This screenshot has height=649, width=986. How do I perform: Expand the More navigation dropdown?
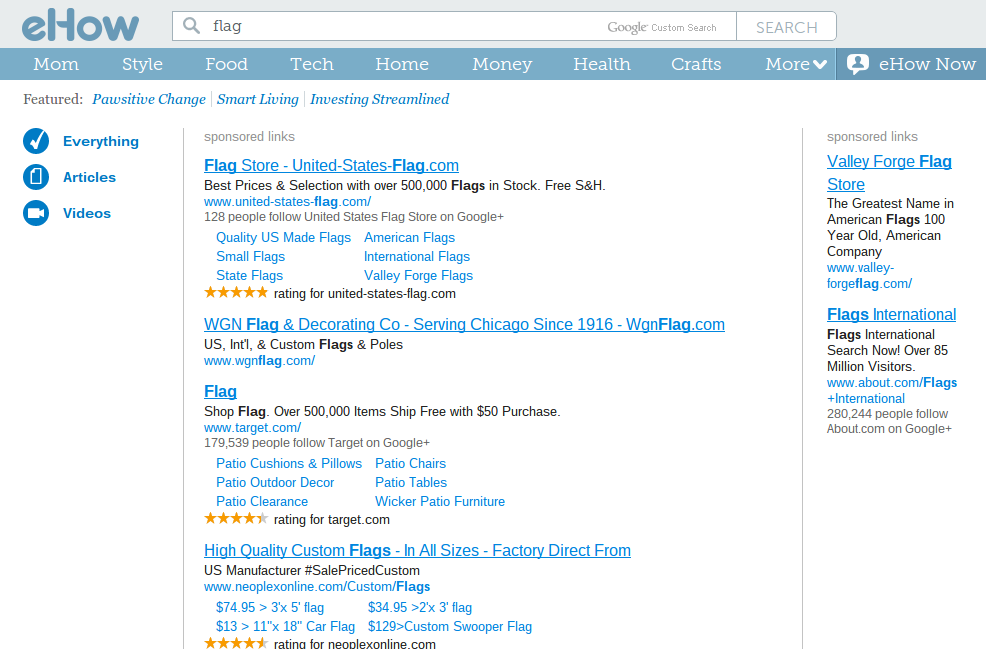pos(794,63)
